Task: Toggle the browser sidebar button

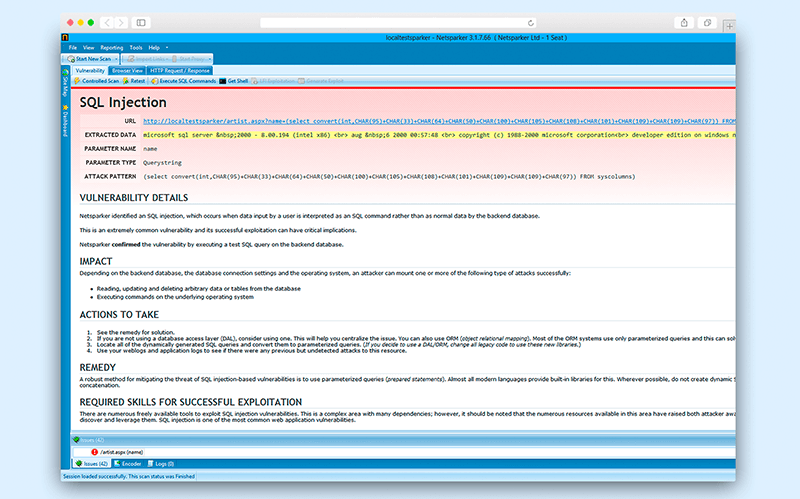Action: (x=141, y=22)
